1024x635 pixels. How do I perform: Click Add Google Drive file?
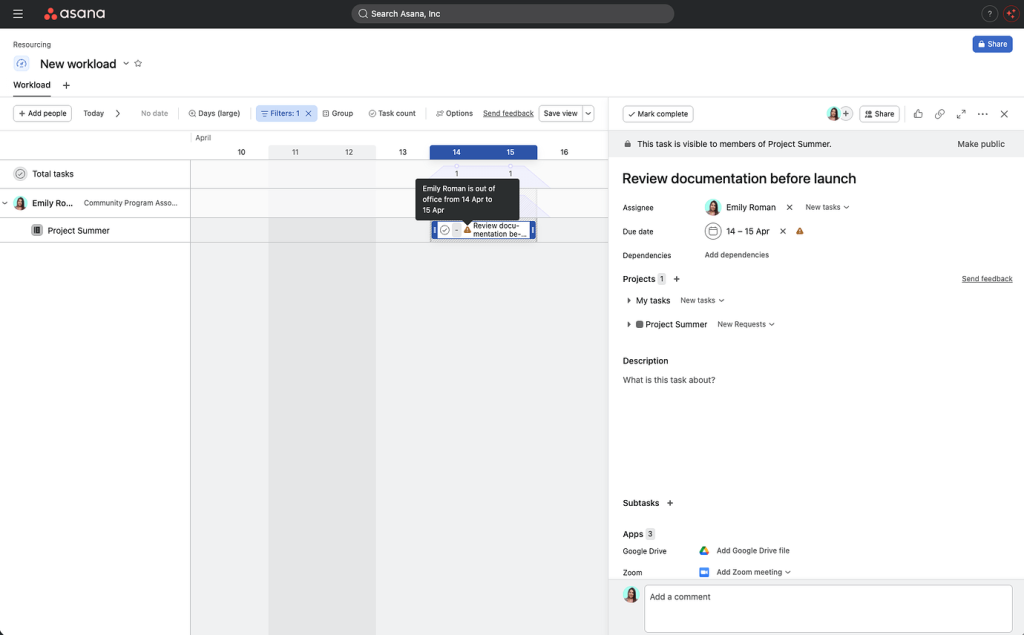752,551
